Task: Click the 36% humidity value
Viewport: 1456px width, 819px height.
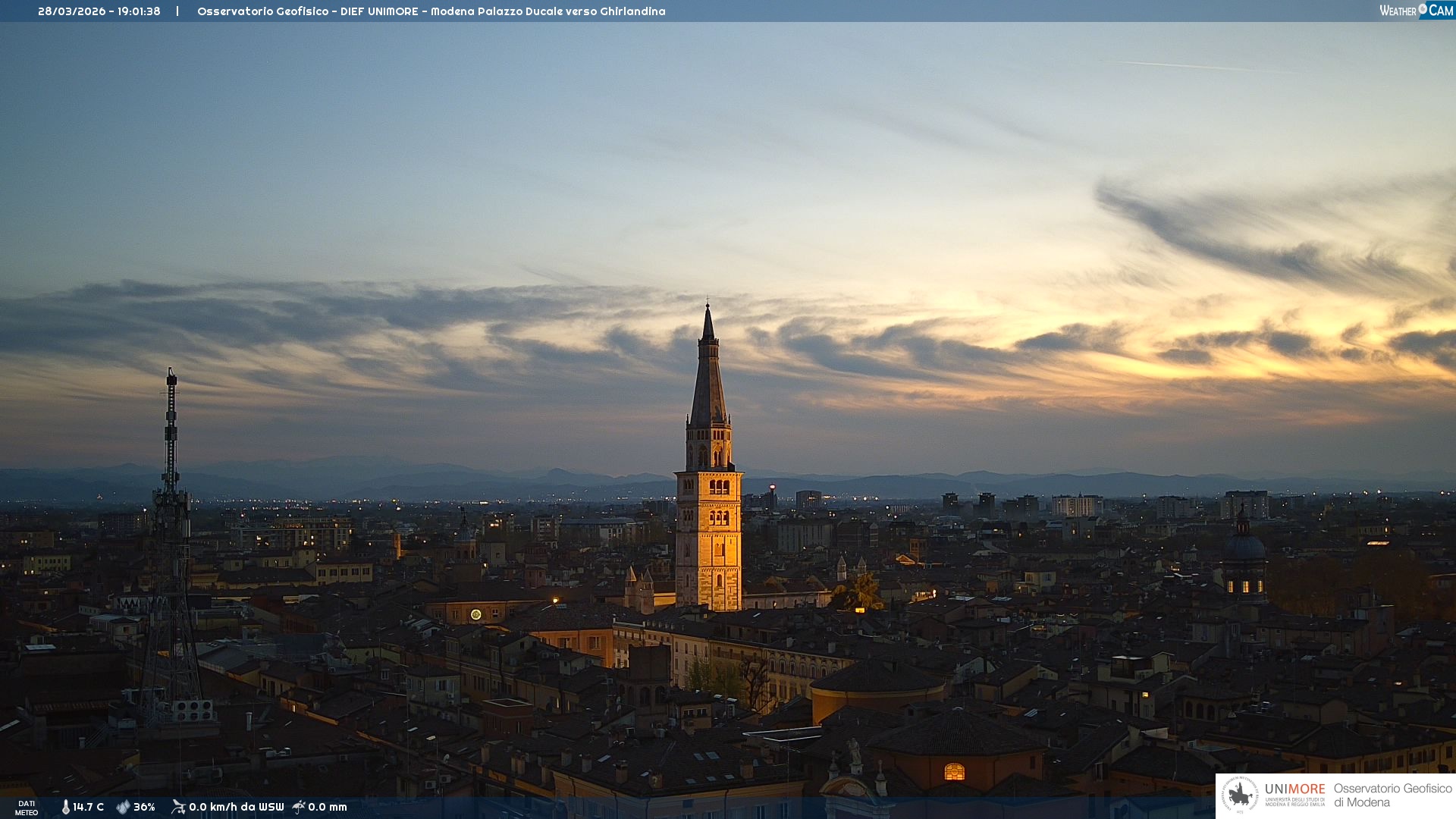Action: tap(144, 807)
